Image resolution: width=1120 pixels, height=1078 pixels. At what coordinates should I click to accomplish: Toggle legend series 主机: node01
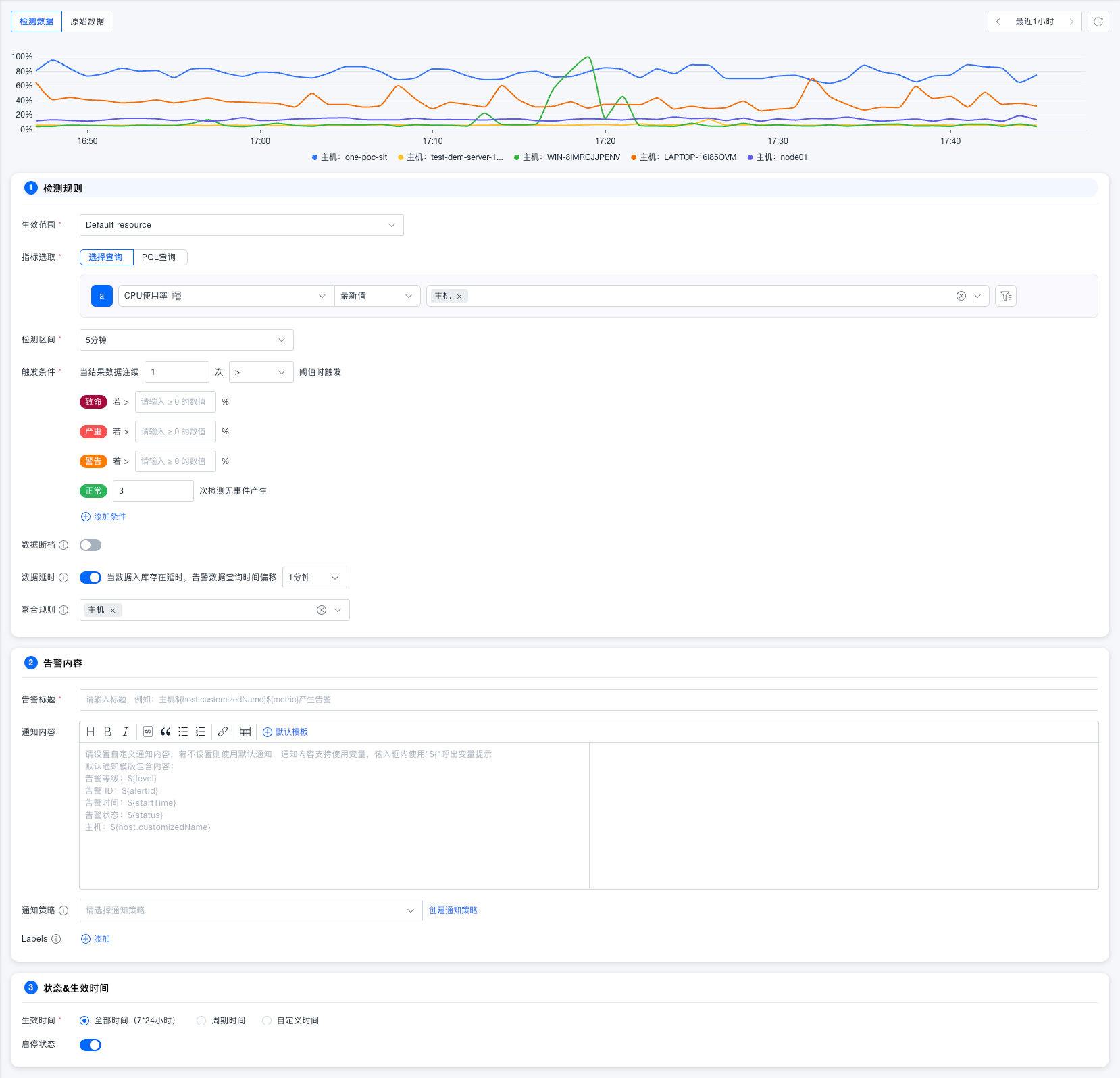coord(778,157)
